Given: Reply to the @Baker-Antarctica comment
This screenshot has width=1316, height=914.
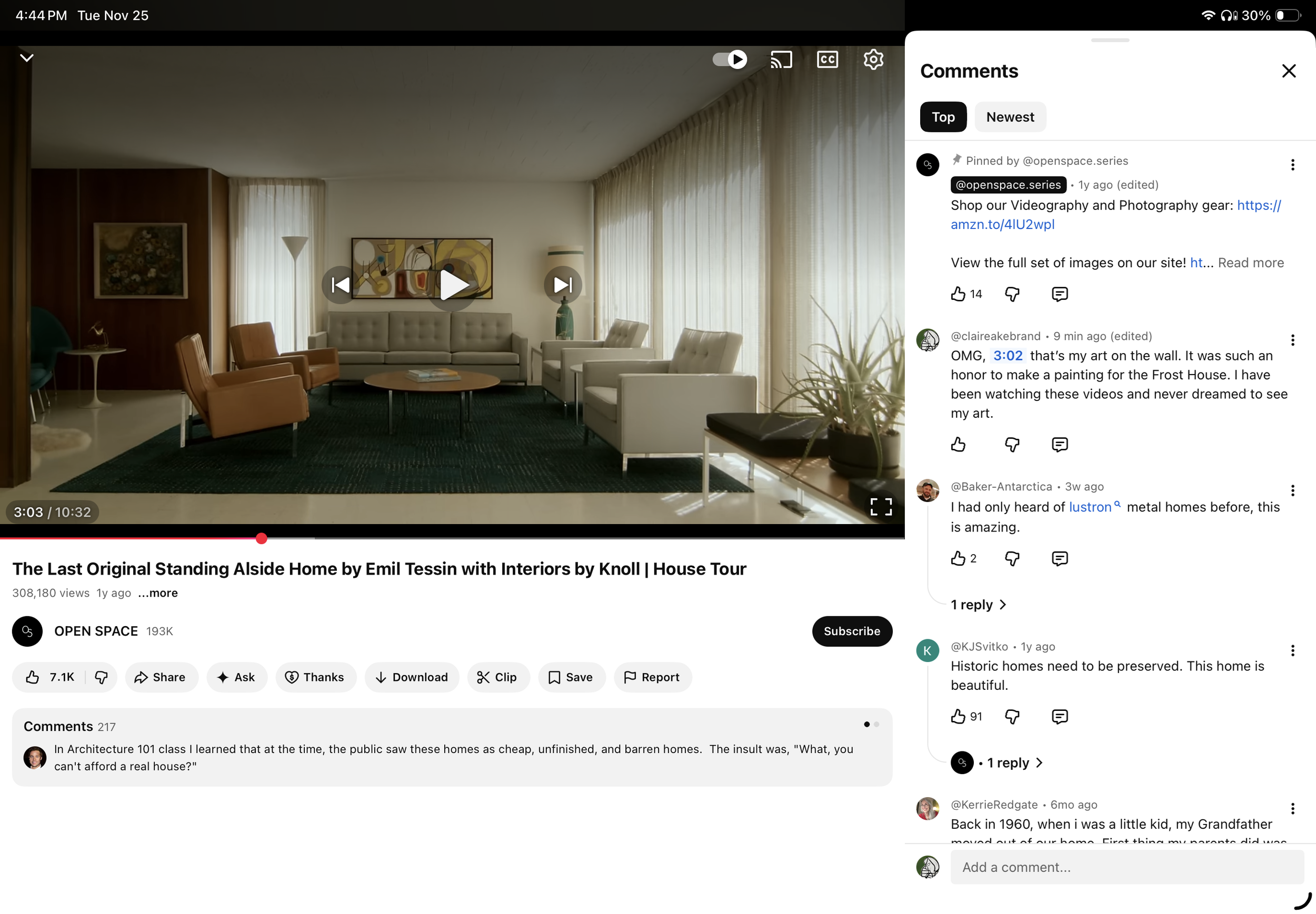Looking at the screenshot, I should (1059, 558).
